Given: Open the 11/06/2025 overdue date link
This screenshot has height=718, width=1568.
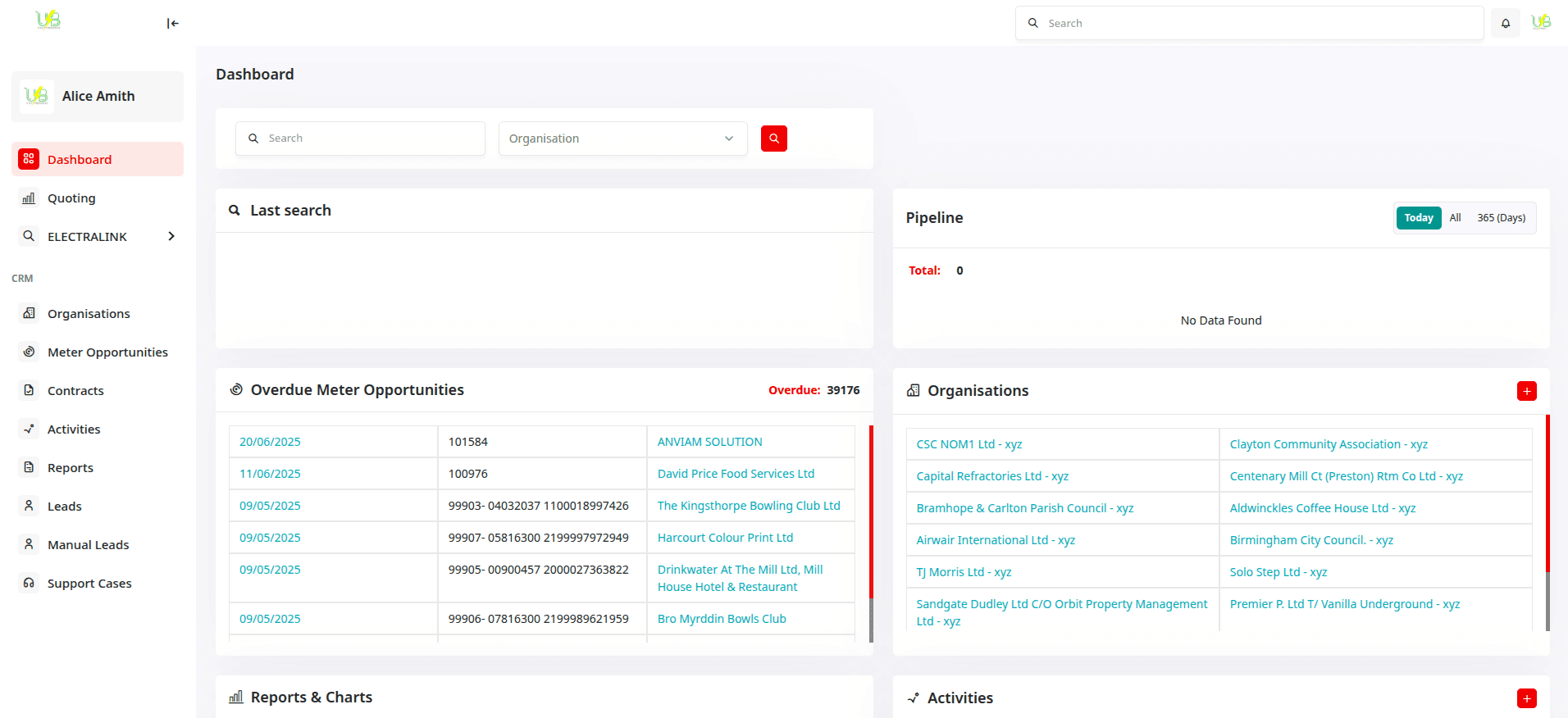Looking at the screenshot, I should [x=270, y=474].
